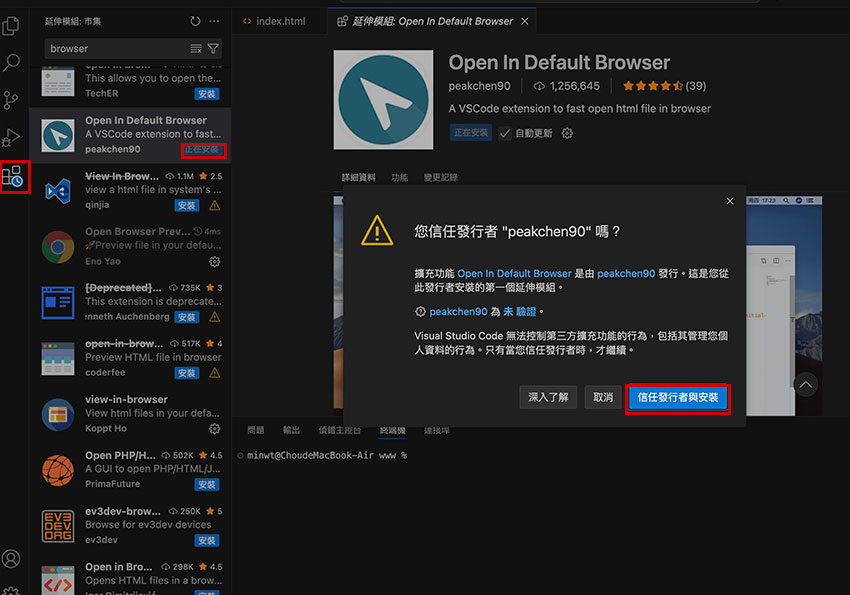Switch to the Terminal panel tab
Screen dimensions: 850x595
click(x=392, y=430)
